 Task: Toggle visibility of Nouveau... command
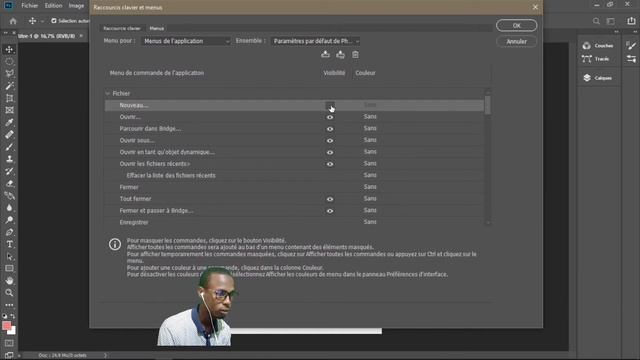330,105
